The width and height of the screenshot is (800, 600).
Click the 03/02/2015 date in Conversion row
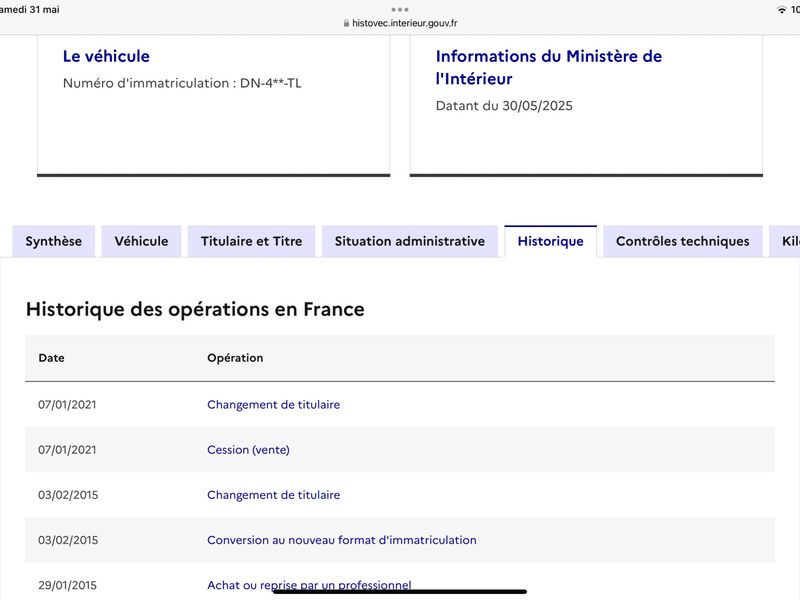pyautogui.click(x=68, y=540)
